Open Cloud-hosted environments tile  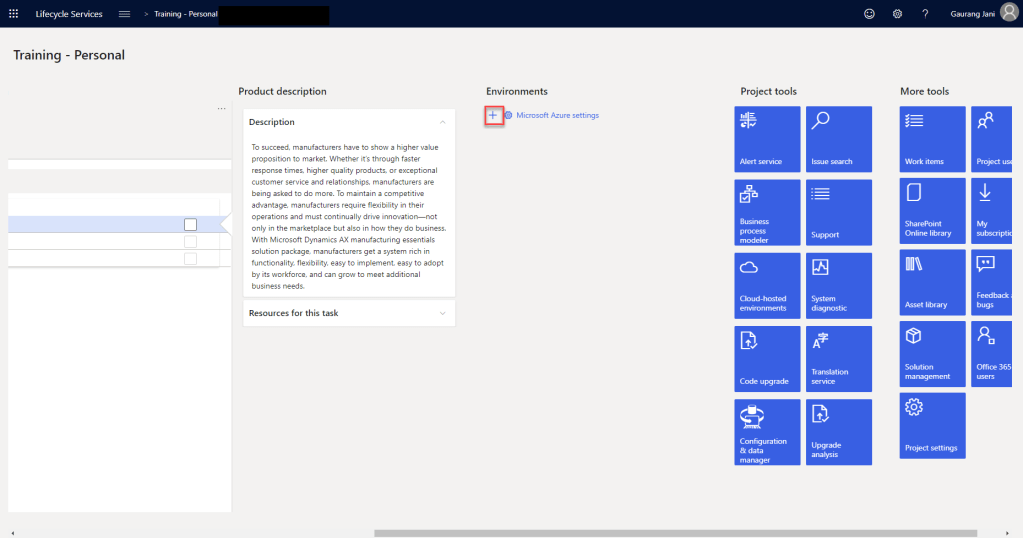point(767,285)
